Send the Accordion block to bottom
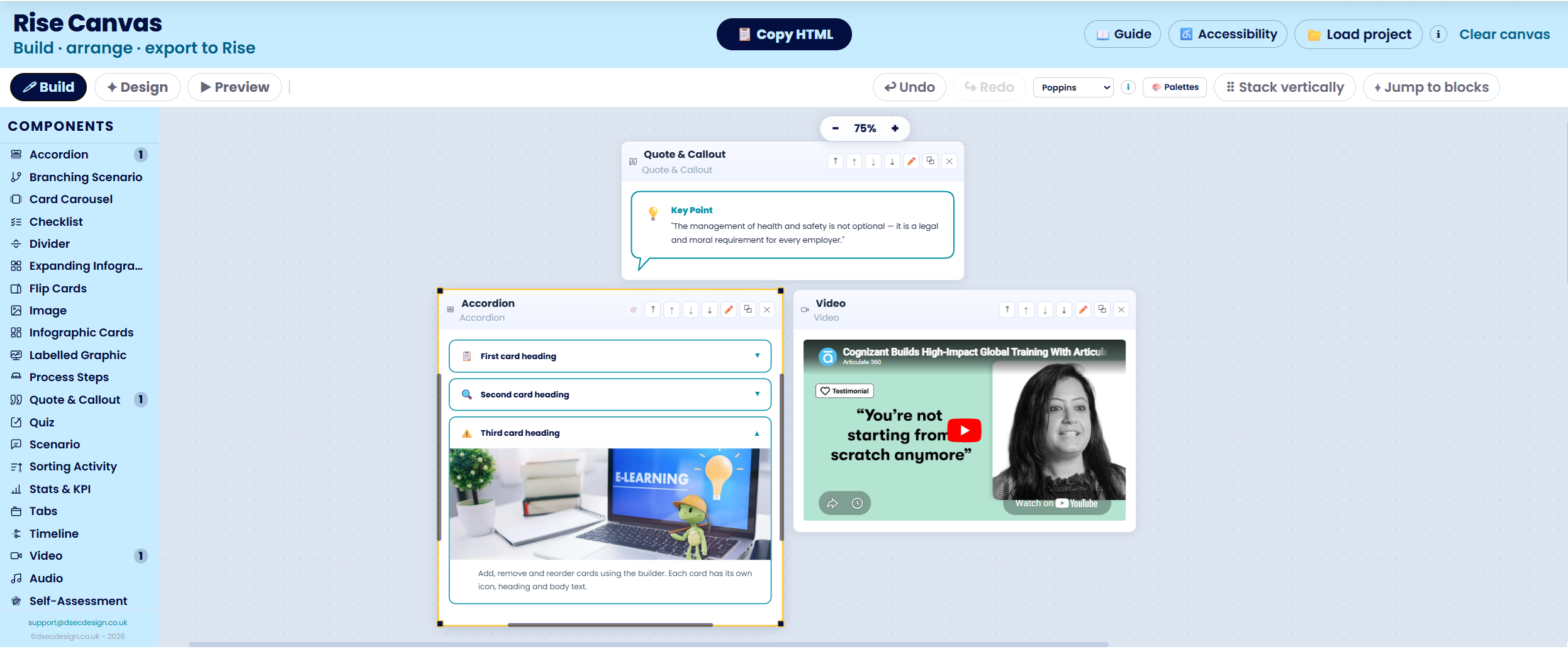1568x649 pixels. click(x=710, y=310)
